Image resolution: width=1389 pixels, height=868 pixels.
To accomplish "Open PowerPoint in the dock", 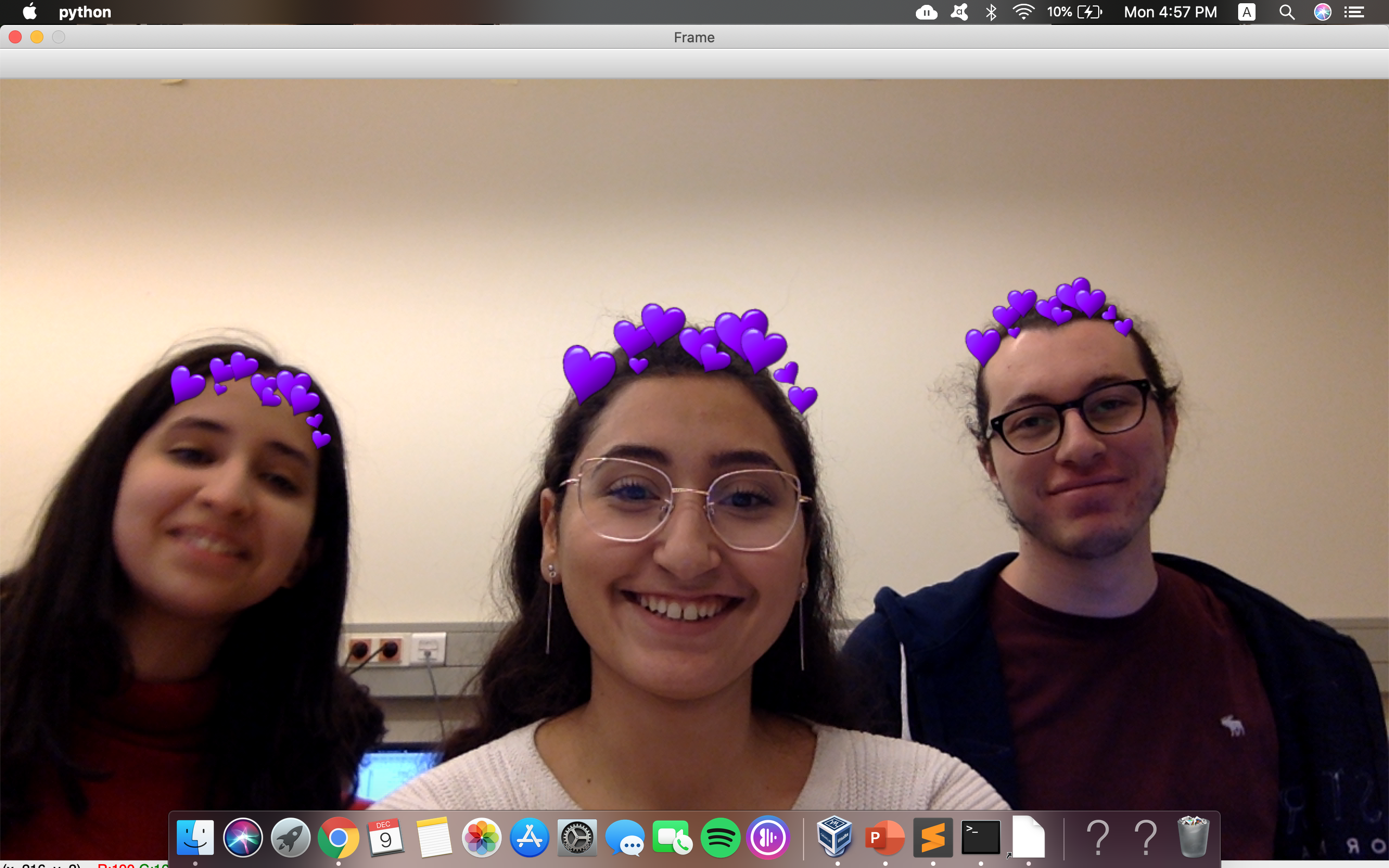I will coord(884,838).
